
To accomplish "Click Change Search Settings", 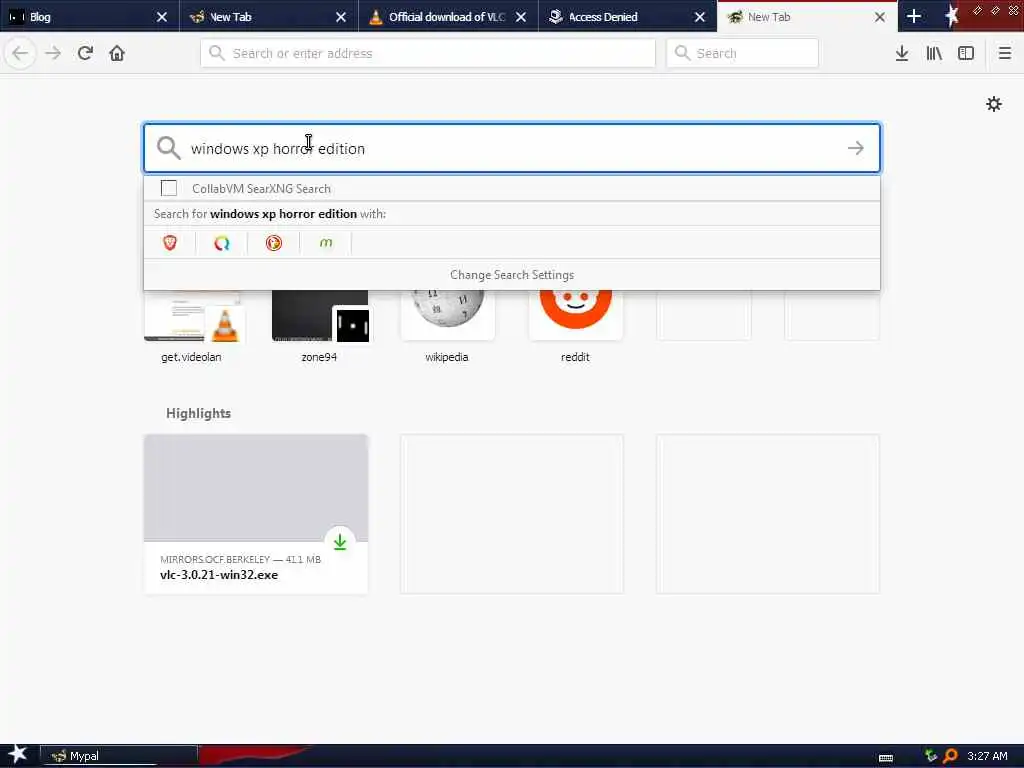I will pos(512,275).
